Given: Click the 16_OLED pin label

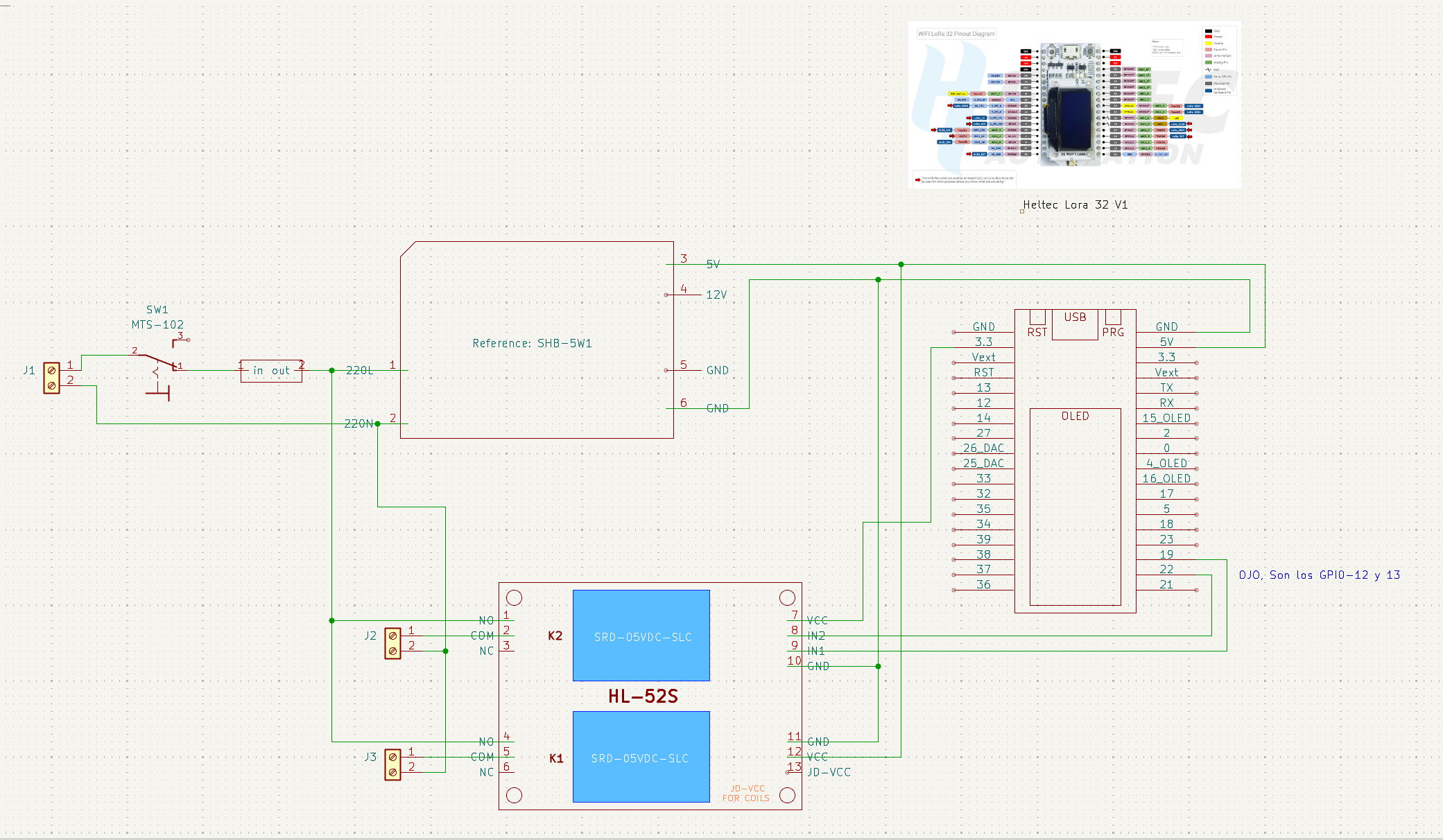Looking at the screenshot, I should 1166,478.
